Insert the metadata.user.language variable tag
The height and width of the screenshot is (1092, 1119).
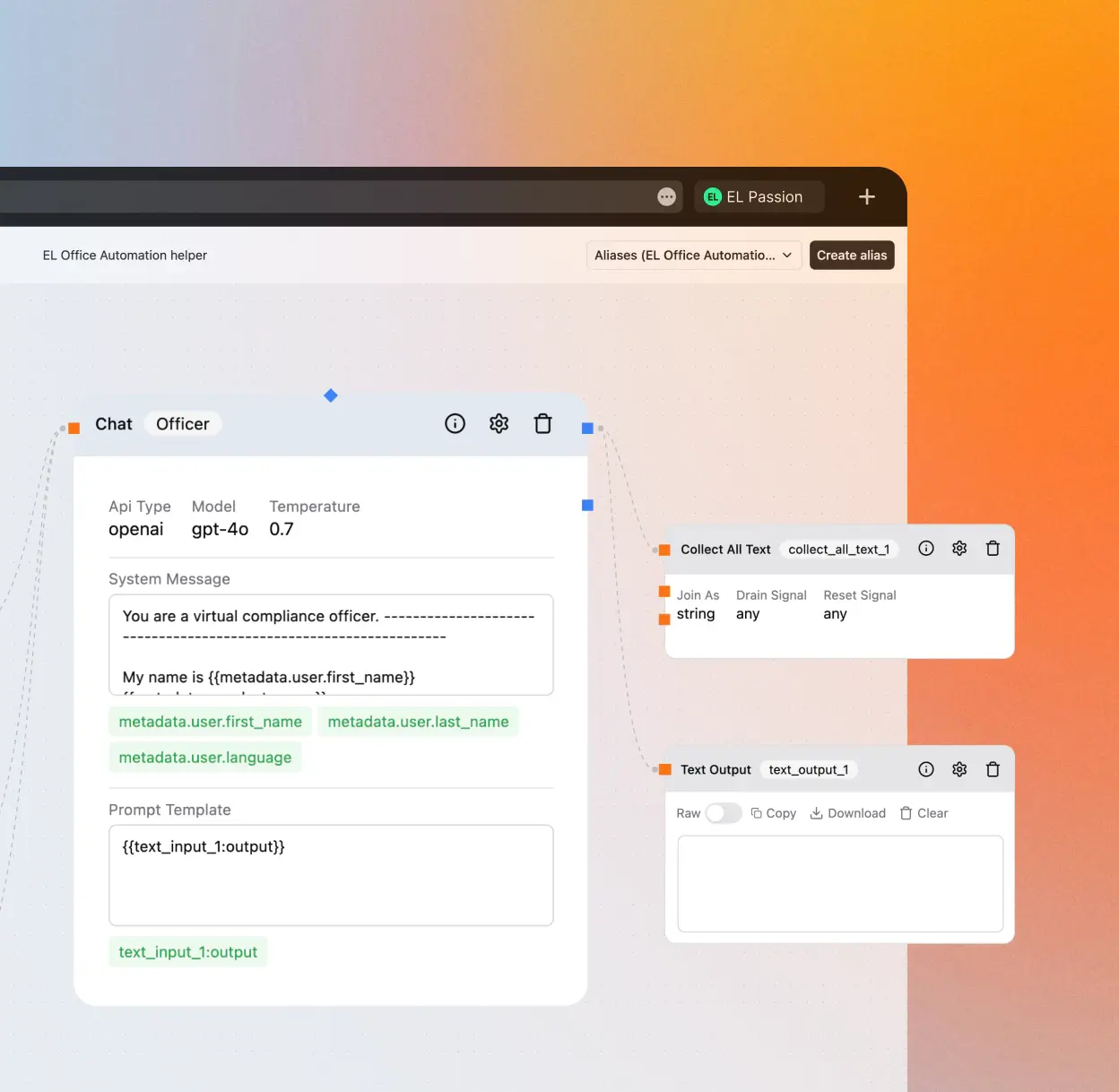(205, 758)
